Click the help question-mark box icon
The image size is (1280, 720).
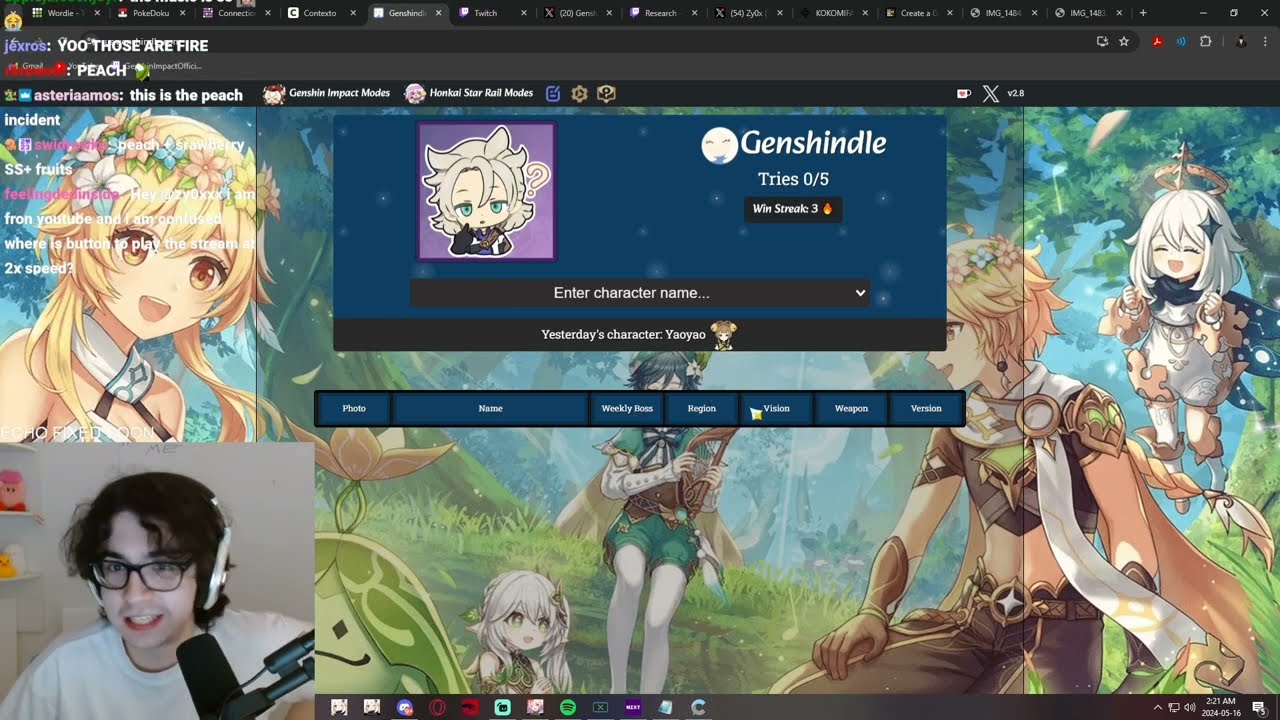coord(606,94)
